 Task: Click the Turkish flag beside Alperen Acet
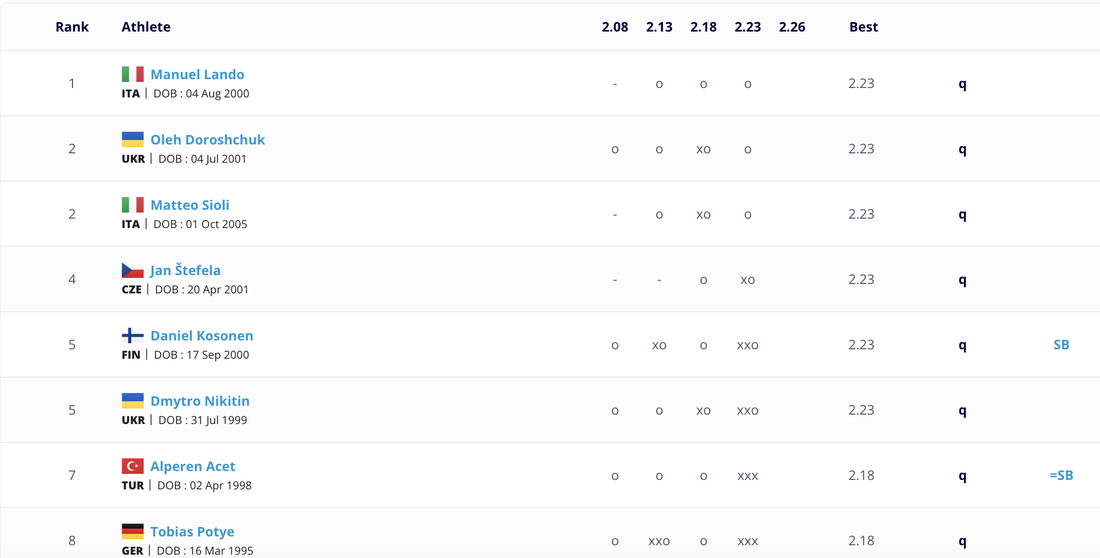132,466
